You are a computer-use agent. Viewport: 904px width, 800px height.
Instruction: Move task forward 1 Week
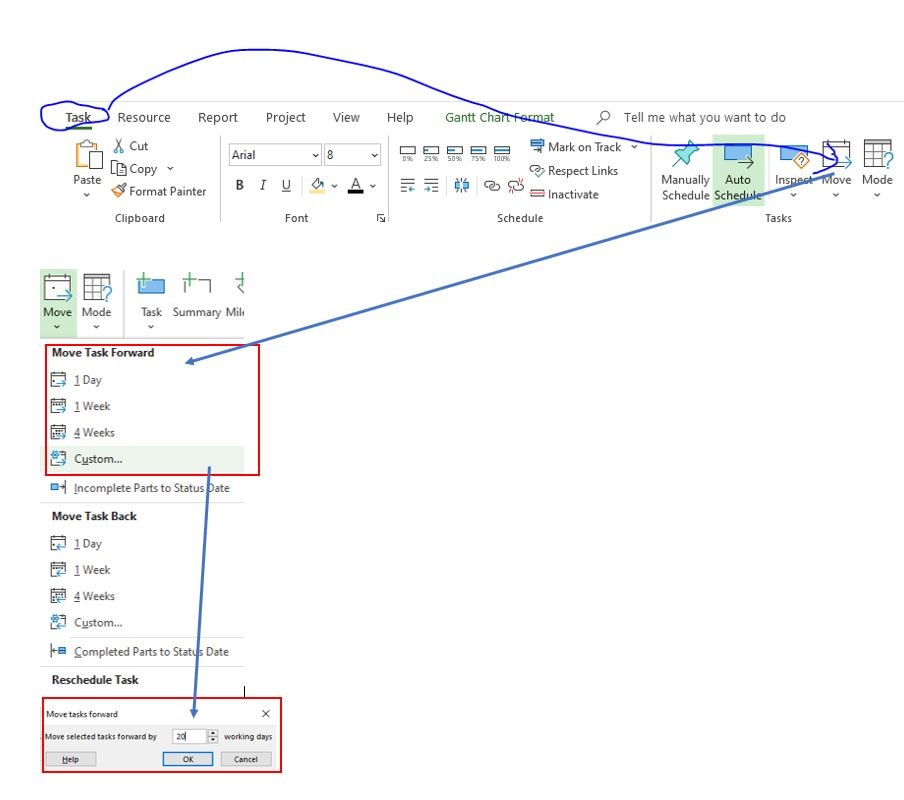(144, 406)
